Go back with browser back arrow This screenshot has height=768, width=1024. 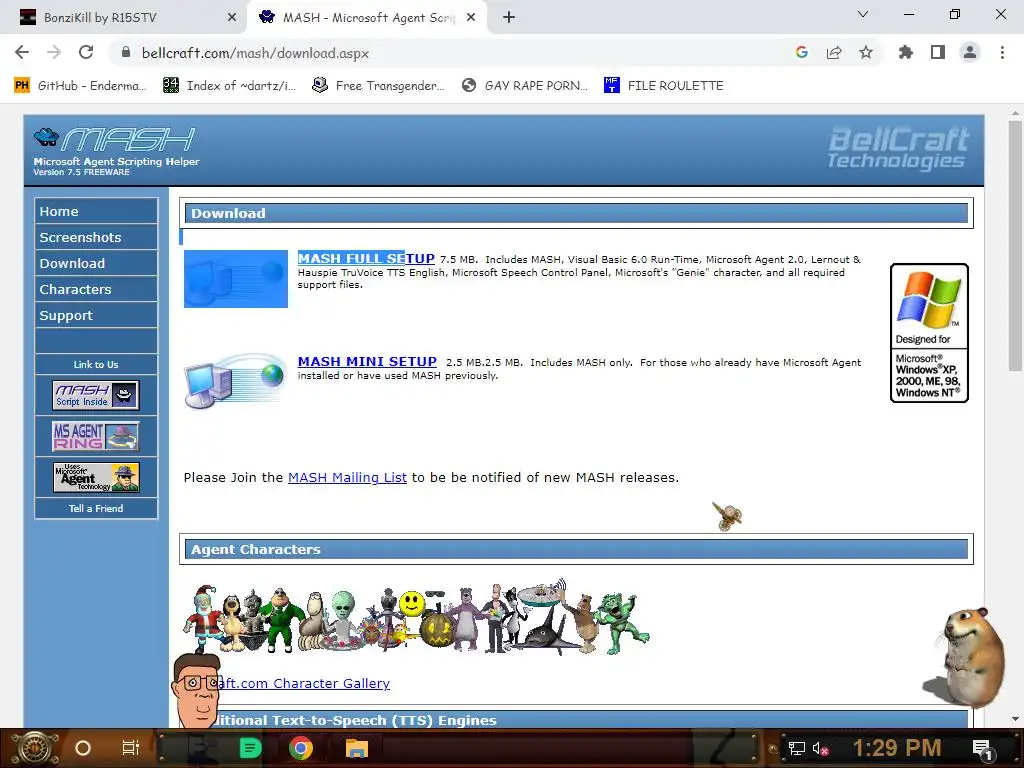click(22, 52)
